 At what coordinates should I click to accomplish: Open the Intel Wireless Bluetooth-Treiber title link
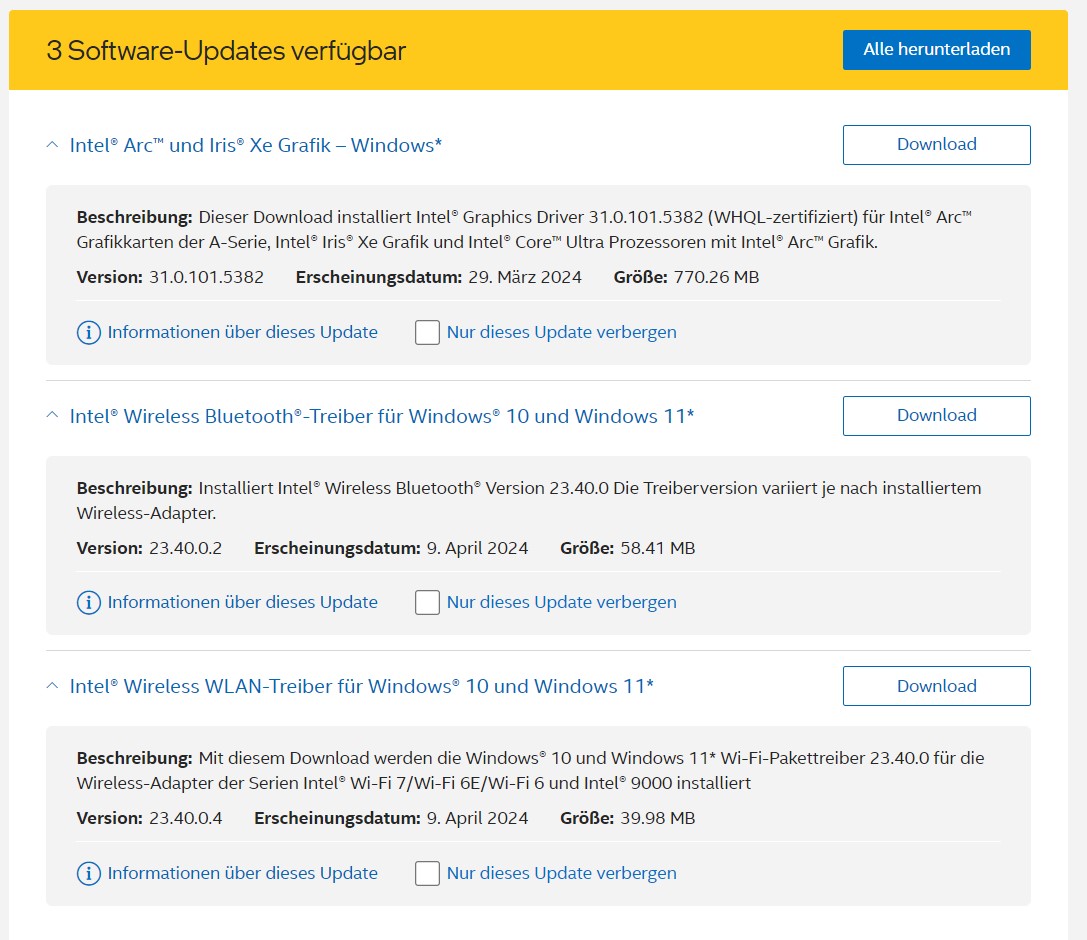coord(381,416)
